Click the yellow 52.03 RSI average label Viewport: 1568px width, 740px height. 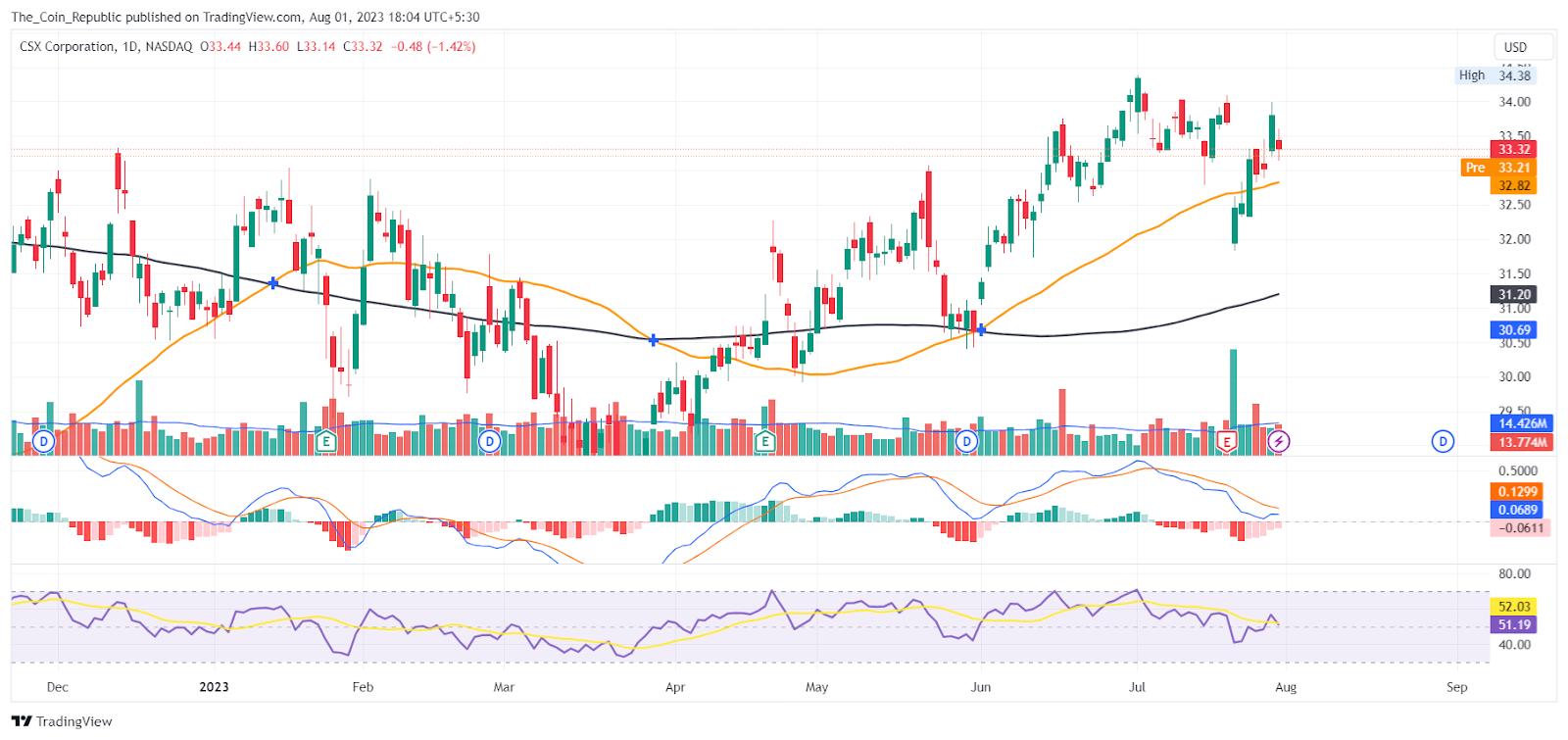coord(1514,607)
